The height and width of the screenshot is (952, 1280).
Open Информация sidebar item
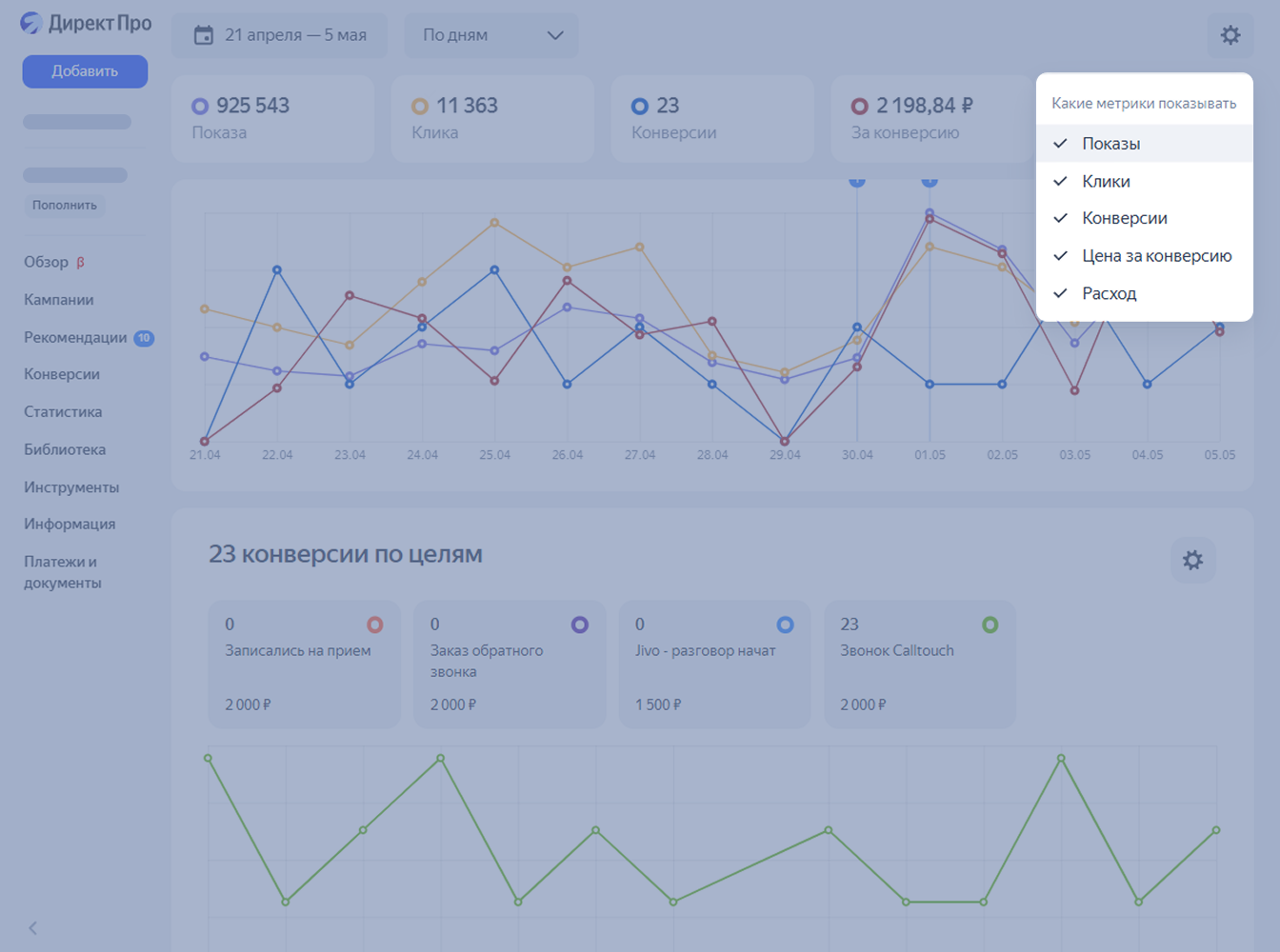(x=70, y=524)
